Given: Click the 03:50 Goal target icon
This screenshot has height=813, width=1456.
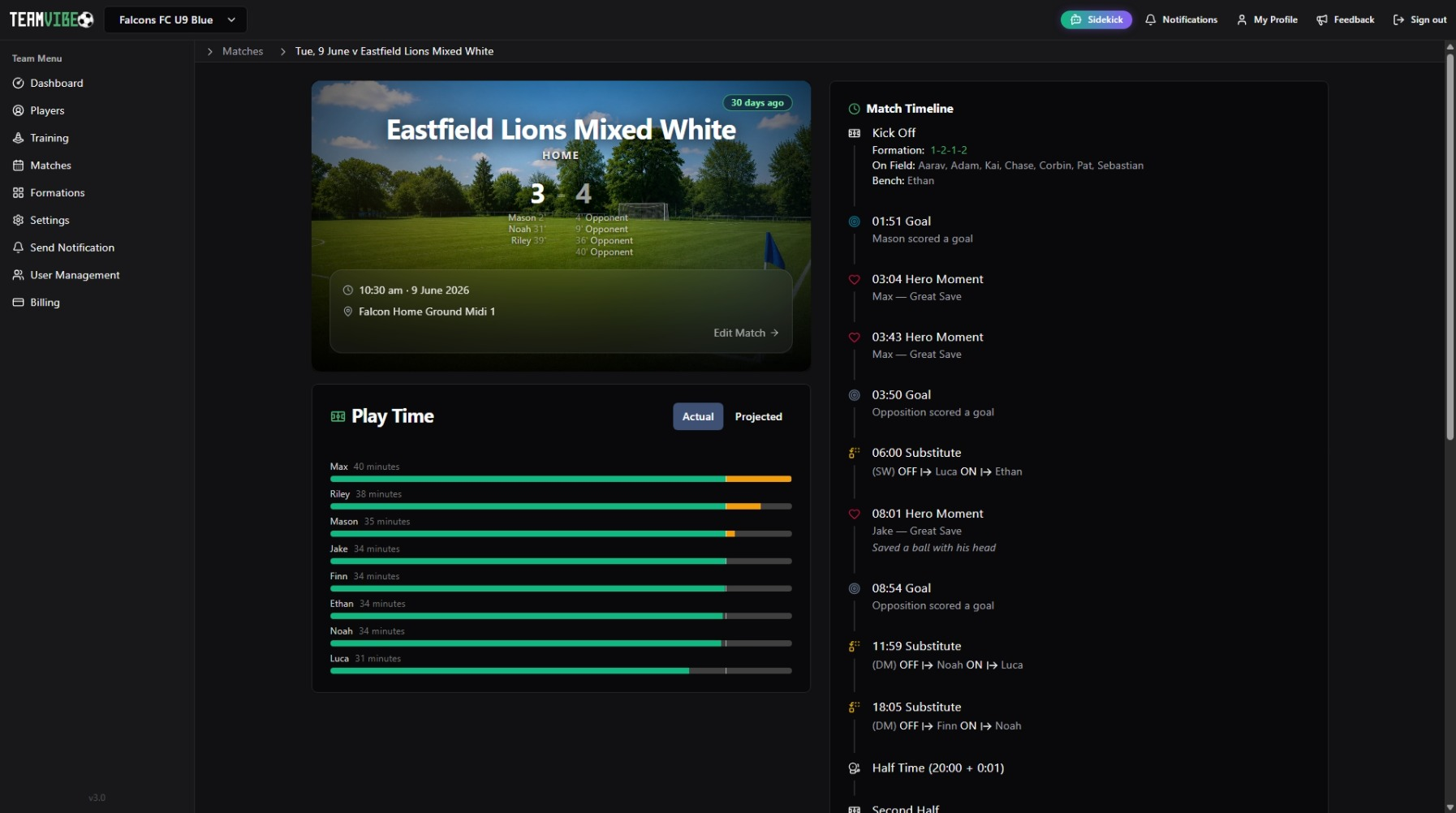Looking at the screenshot, I should tap(854, 395).
